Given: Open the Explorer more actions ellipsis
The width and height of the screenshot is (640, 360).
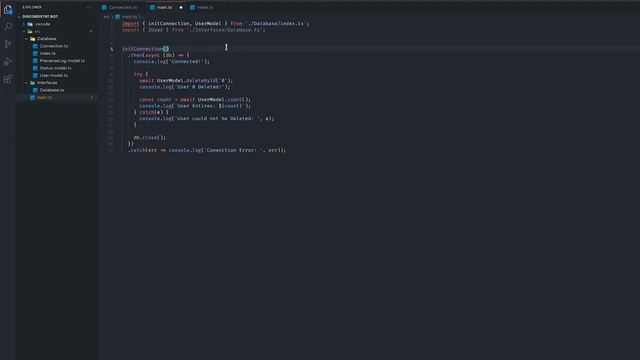Looking at the screenshot, I should pyautogui.click(x=89, y=7).
